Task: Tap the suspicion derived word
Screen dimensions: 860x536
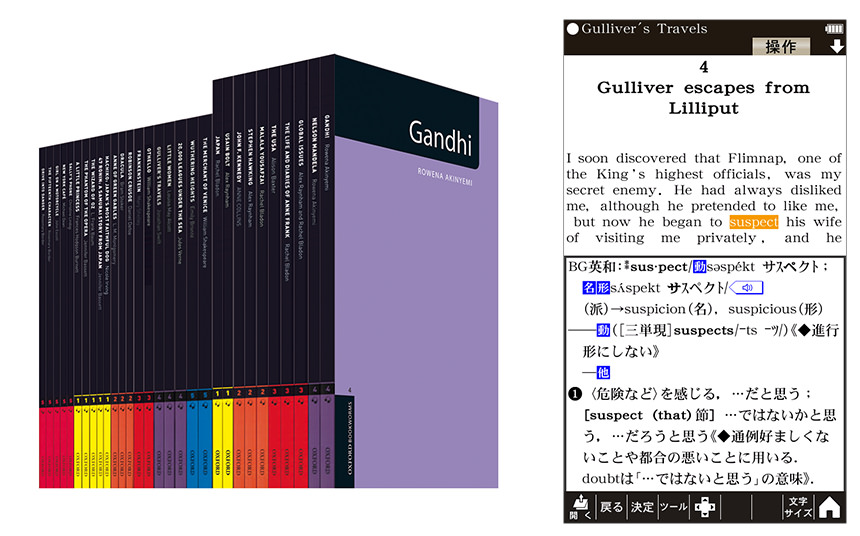Action: coord(655,309)
